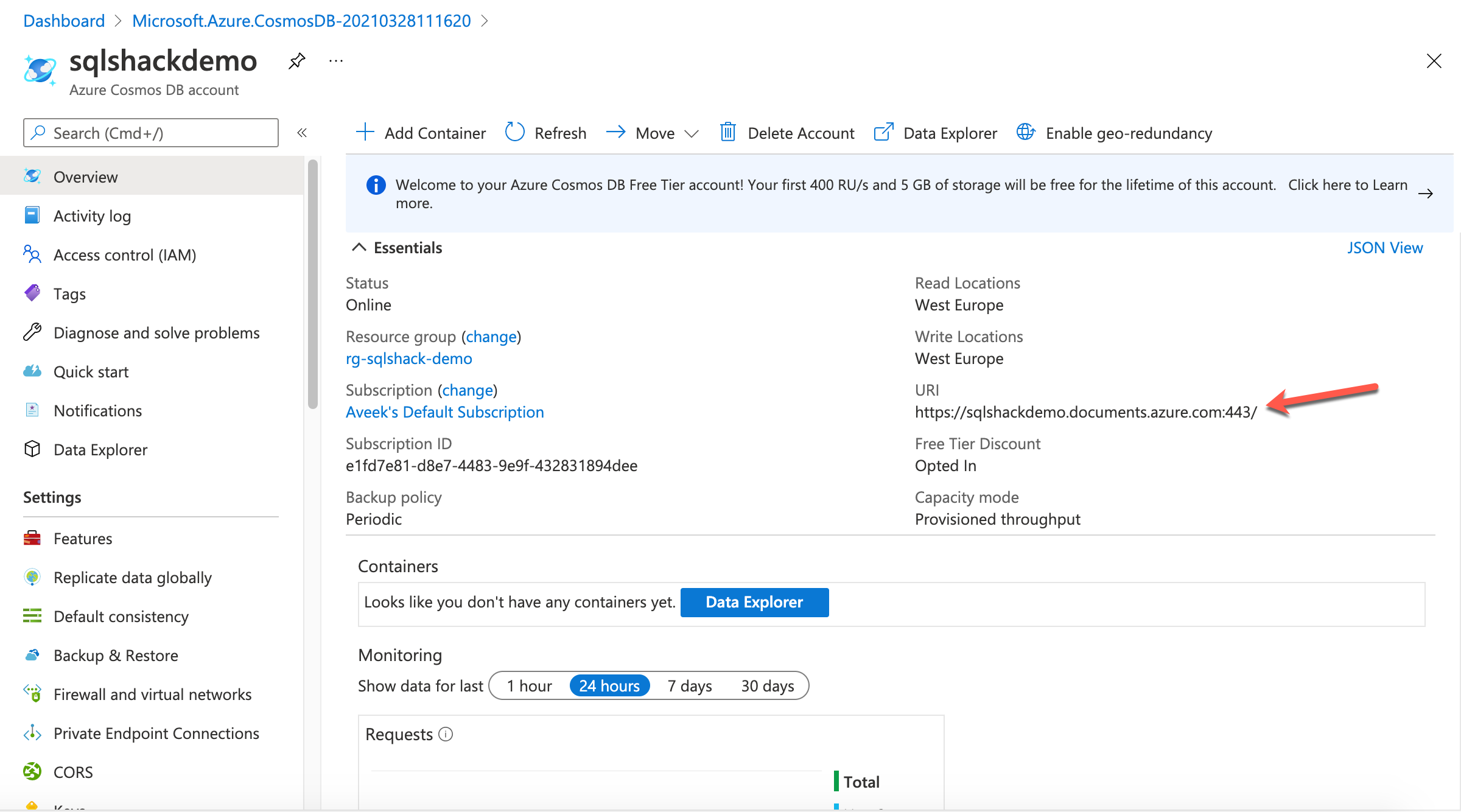Open Activity log in sidebar
This screenshot has width=1461, height=812.
point(92,216)
